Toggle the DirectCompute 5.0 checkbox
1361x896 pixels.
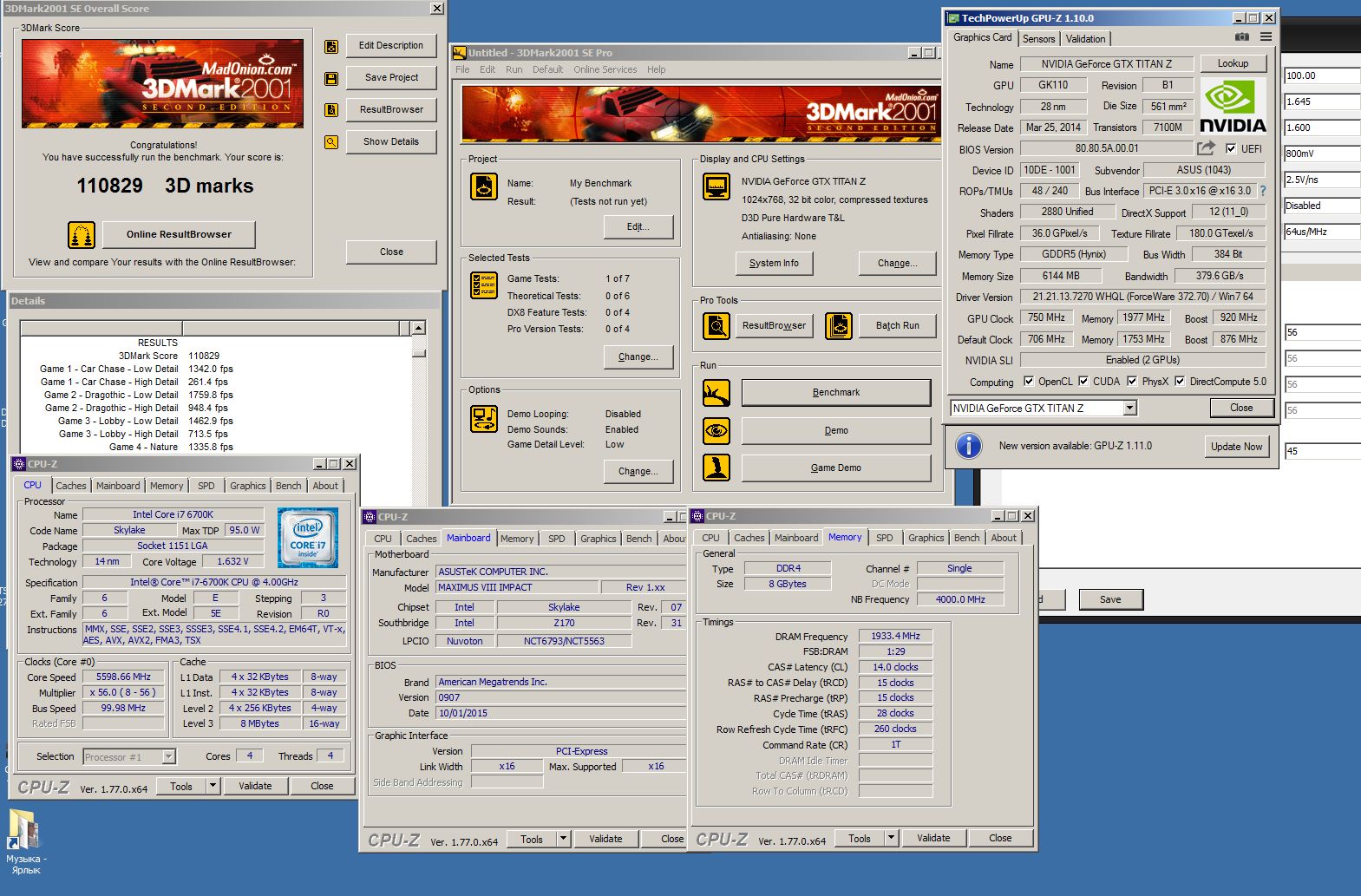tap(1180, 381)
